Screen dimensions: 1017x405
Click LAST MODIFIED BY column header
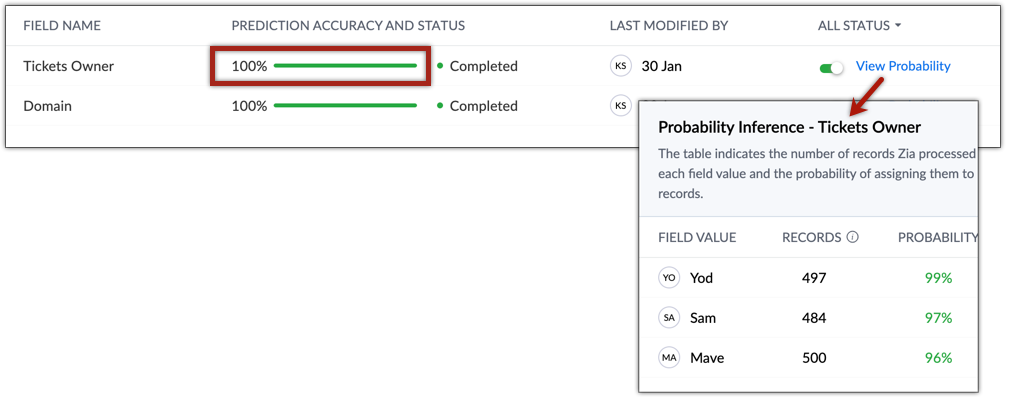[x=669, y=26]
